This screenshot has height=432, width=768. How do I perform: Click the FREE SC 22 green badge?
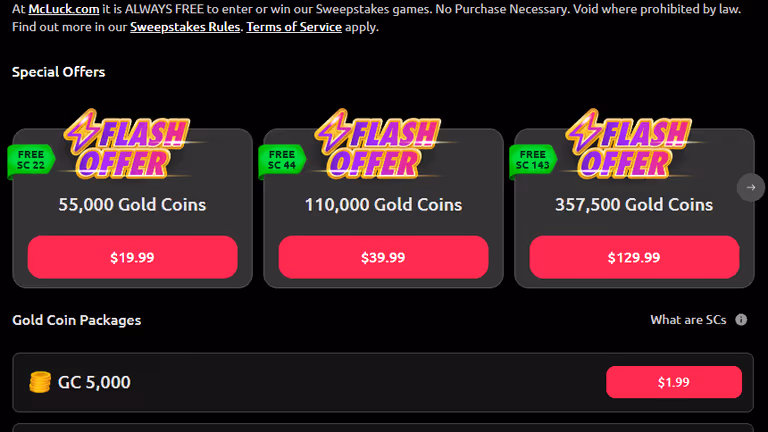pos(30,160)
